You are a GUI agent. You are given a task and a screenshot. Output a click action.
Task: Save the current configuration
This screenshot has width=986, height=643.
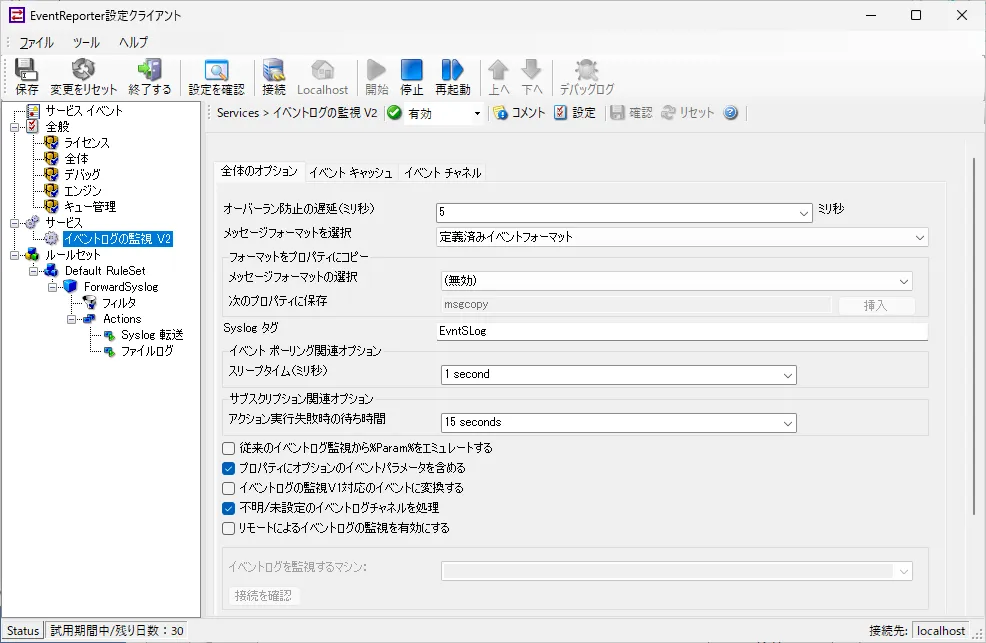tap(26, 75)
